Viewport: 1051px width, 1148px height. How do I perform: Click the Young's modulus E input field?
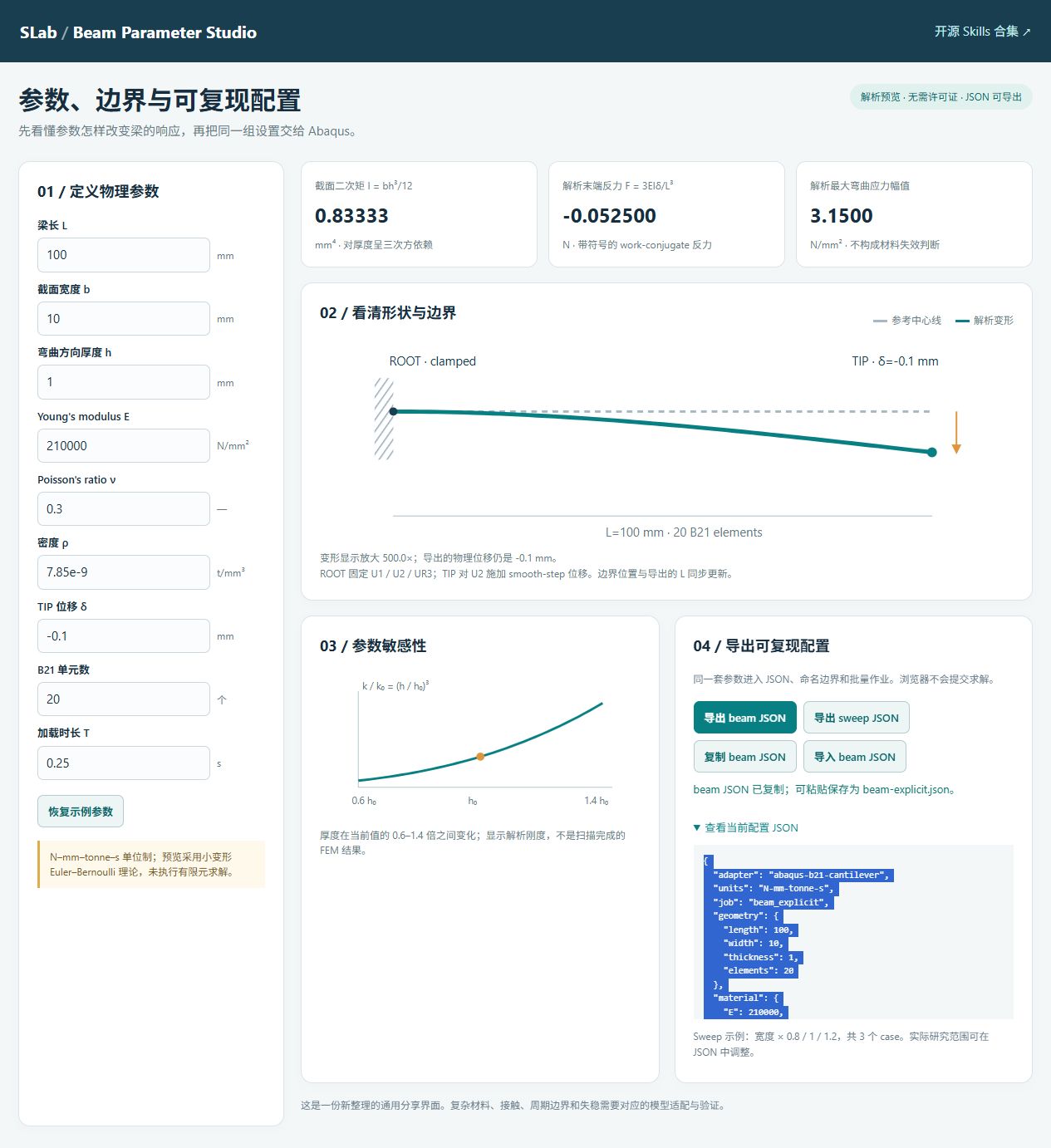[x=124, y=445]
